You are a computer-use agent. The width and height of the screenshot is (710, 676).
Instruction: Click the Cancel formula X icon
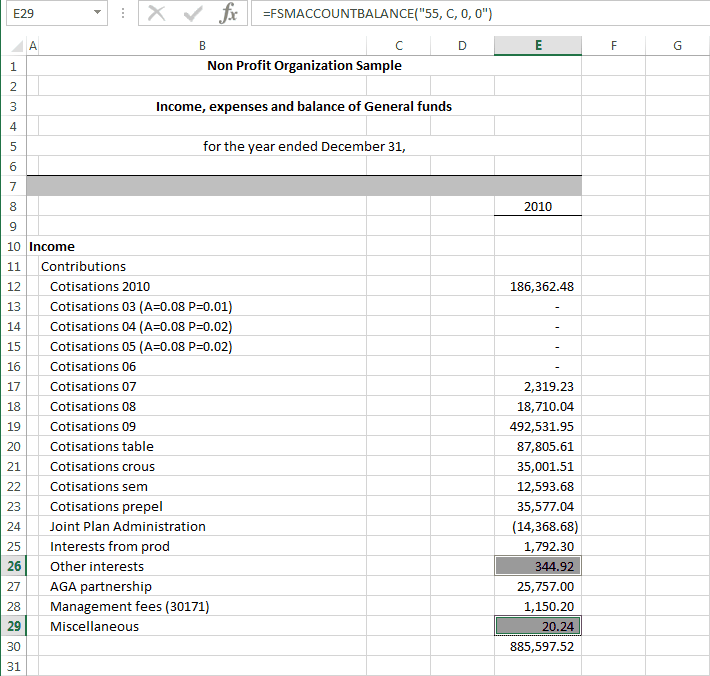click(x=156, y=13)
